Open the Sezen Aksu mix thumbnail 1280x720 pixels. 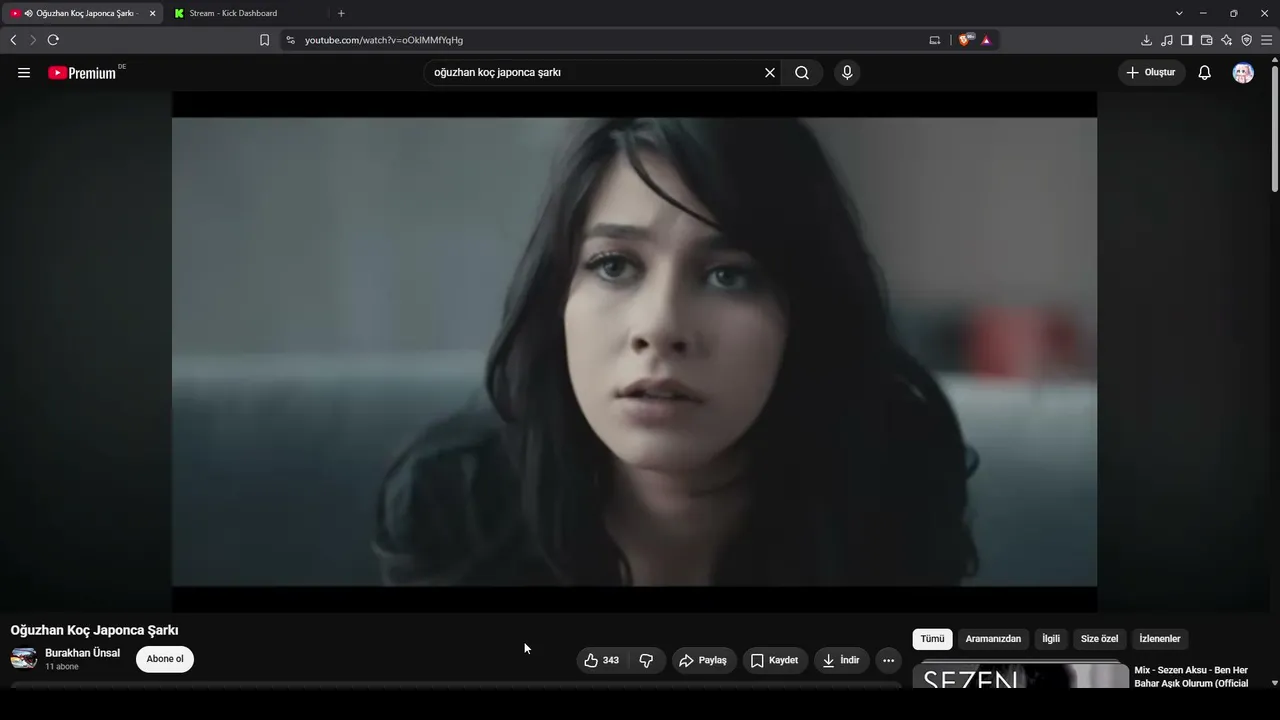coord(1021,675)
